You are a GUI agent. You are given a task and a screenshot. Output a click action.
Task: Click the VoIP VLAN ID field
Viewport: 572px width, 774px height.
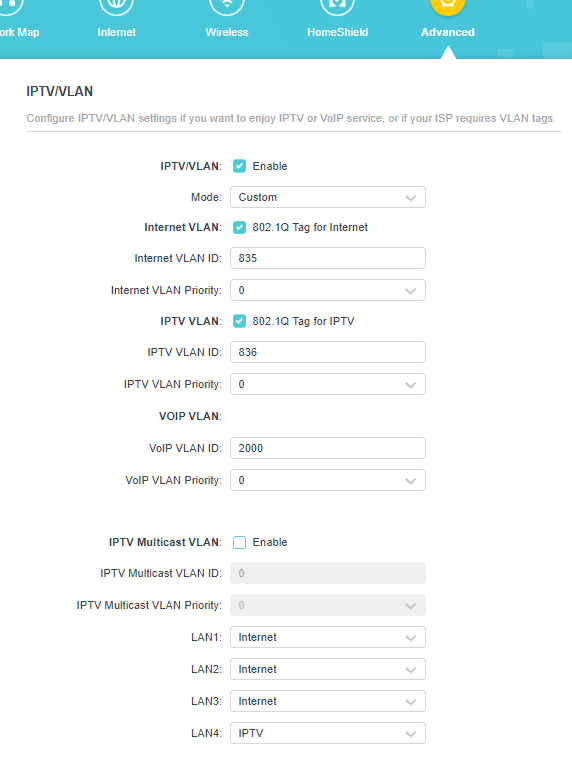(328, 448)
